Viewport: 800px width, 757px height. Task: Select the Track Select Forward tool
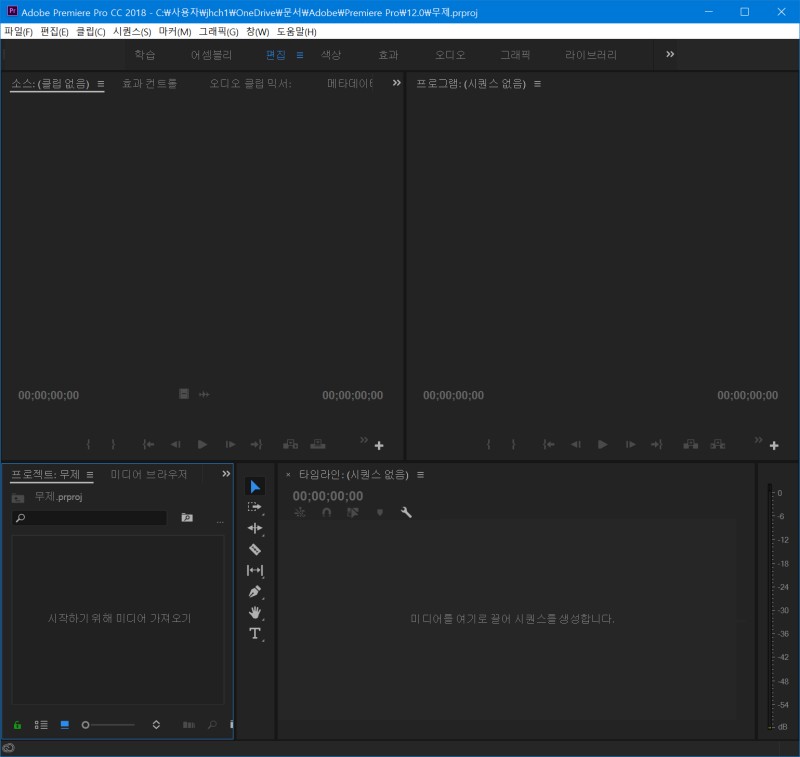pos(255,507)
